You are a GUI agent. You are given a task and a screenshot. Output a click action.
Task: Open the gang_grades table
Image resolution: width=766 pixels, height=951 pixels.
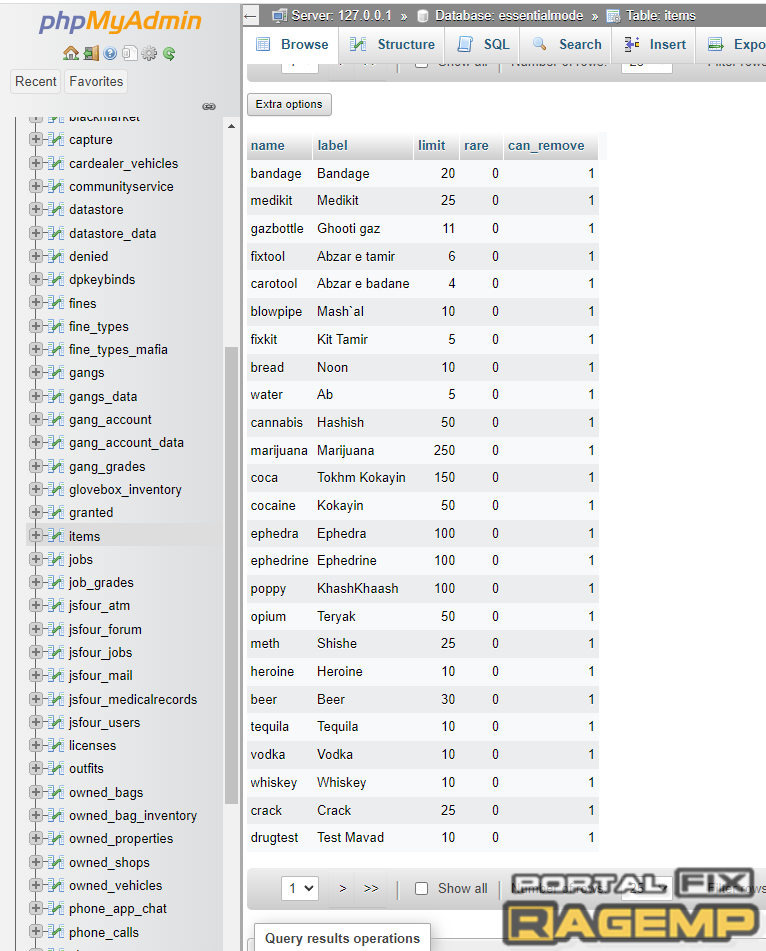107,466
